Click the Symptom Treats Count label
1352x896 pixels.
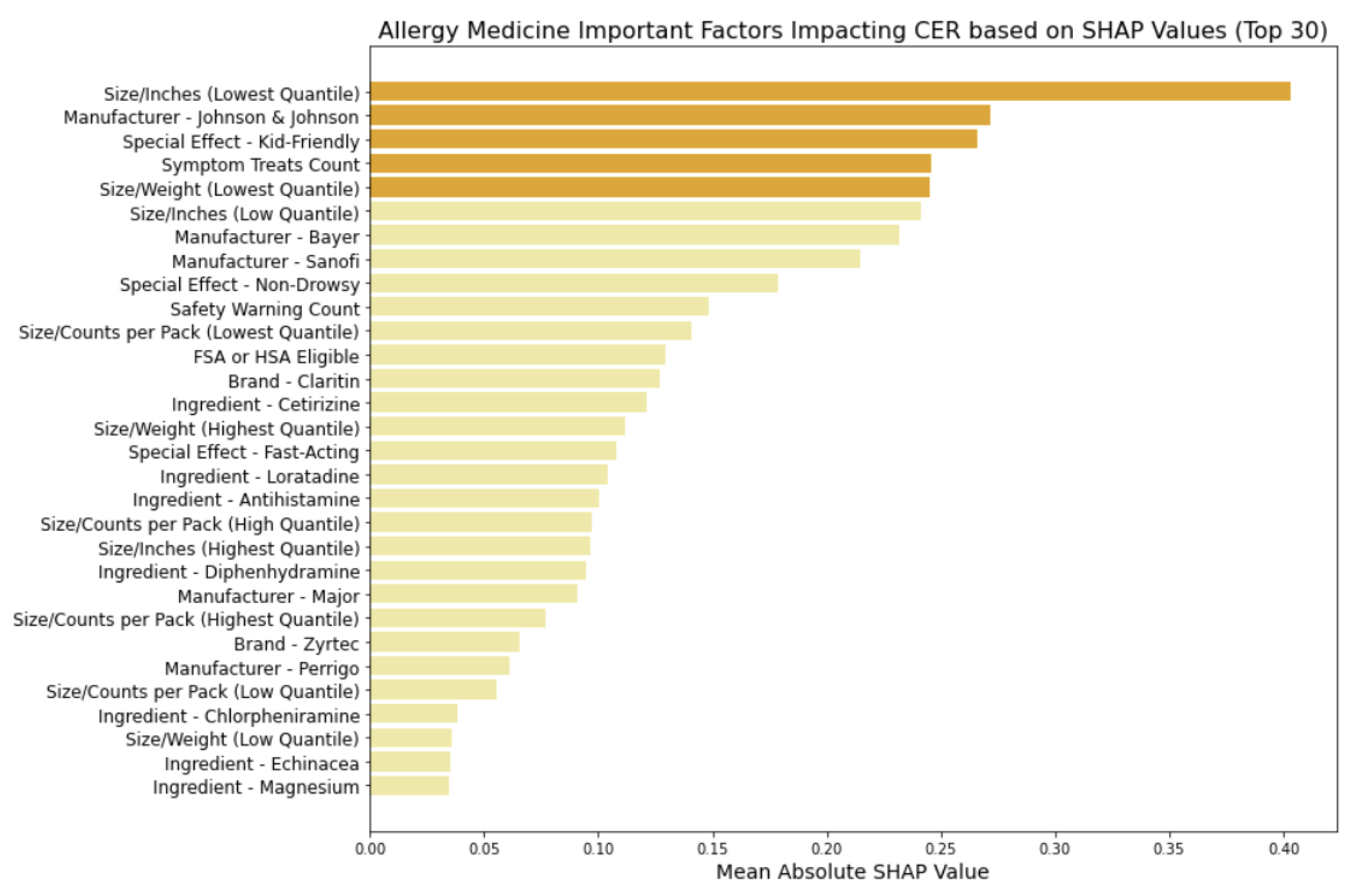pyautogui.click(x=261, y=164)
